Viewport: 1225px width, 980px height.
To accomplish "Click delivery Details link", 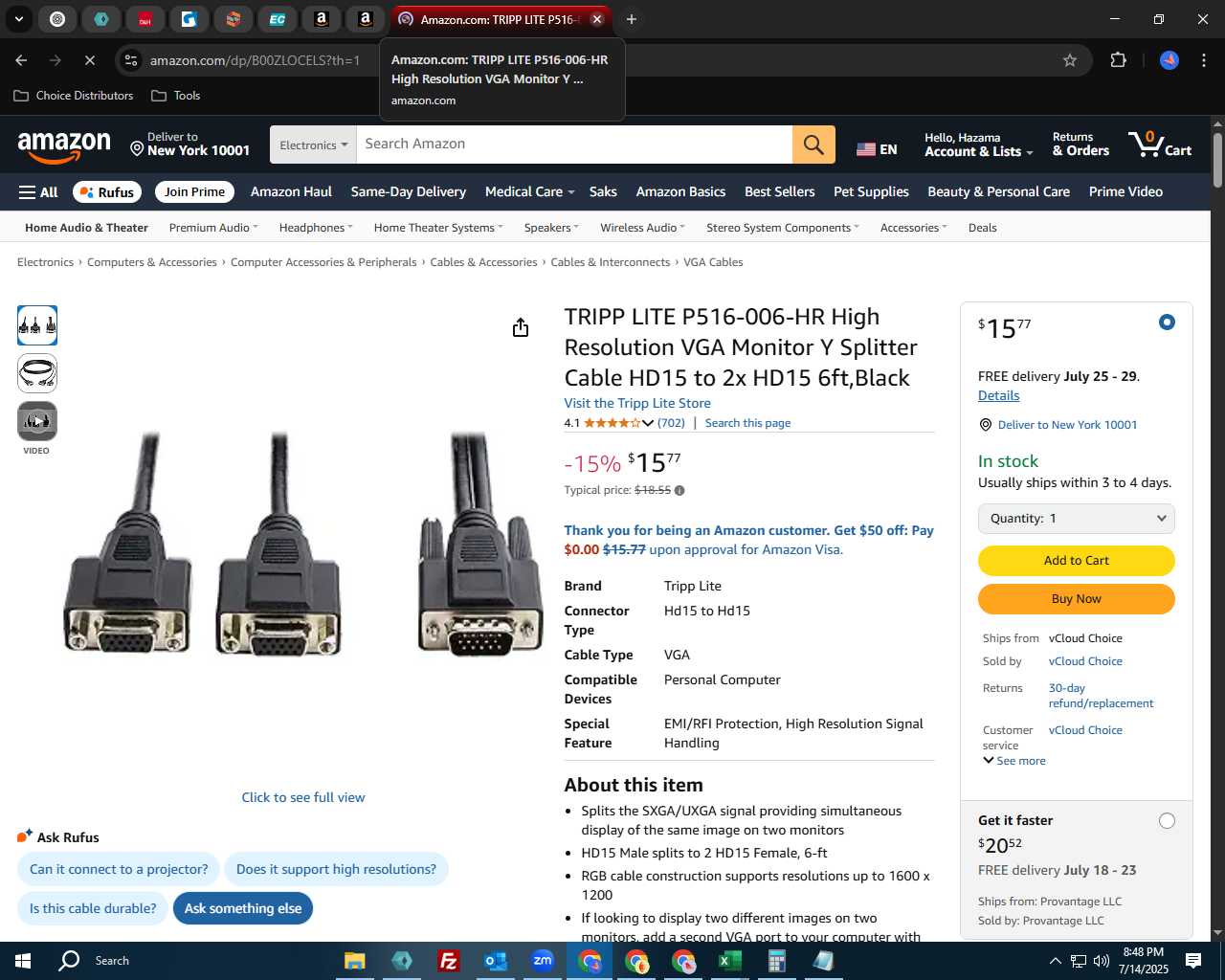I will tap(998, 396).
